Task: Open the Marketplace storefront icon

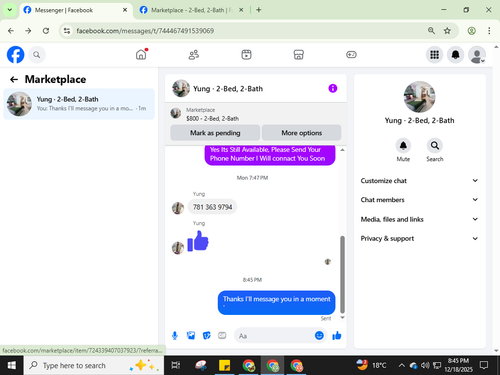Action: click(x=299, y=54)
